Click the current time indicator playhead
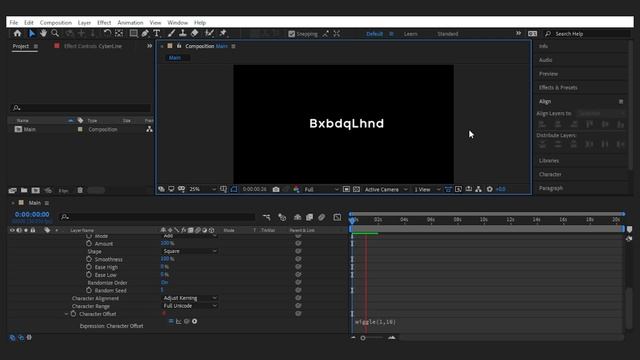 click(352, 220)
